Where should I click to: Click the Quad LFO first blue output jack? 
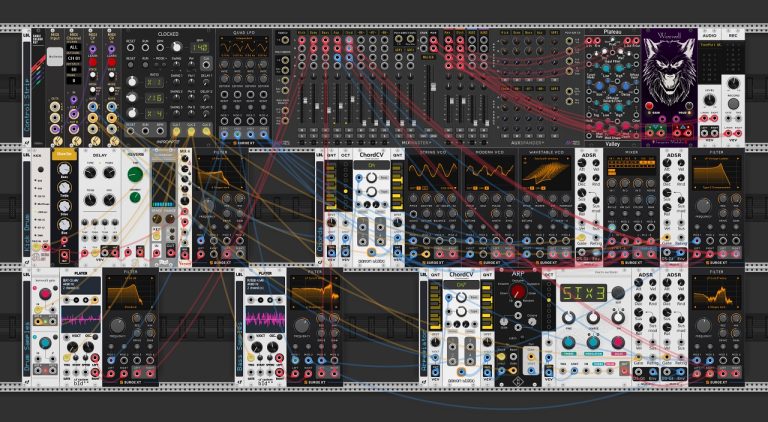225,134
